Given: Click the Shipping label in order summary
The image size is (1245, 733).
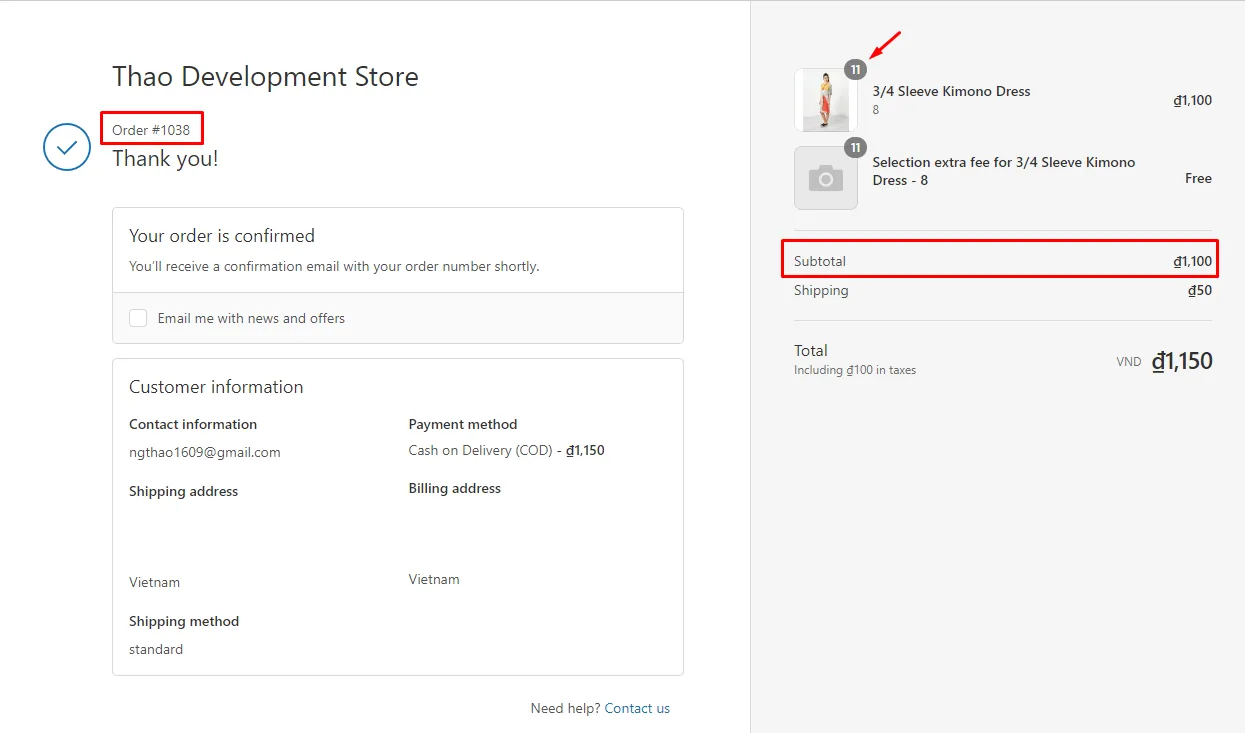Looking at the screenshot, I should 821,290.
